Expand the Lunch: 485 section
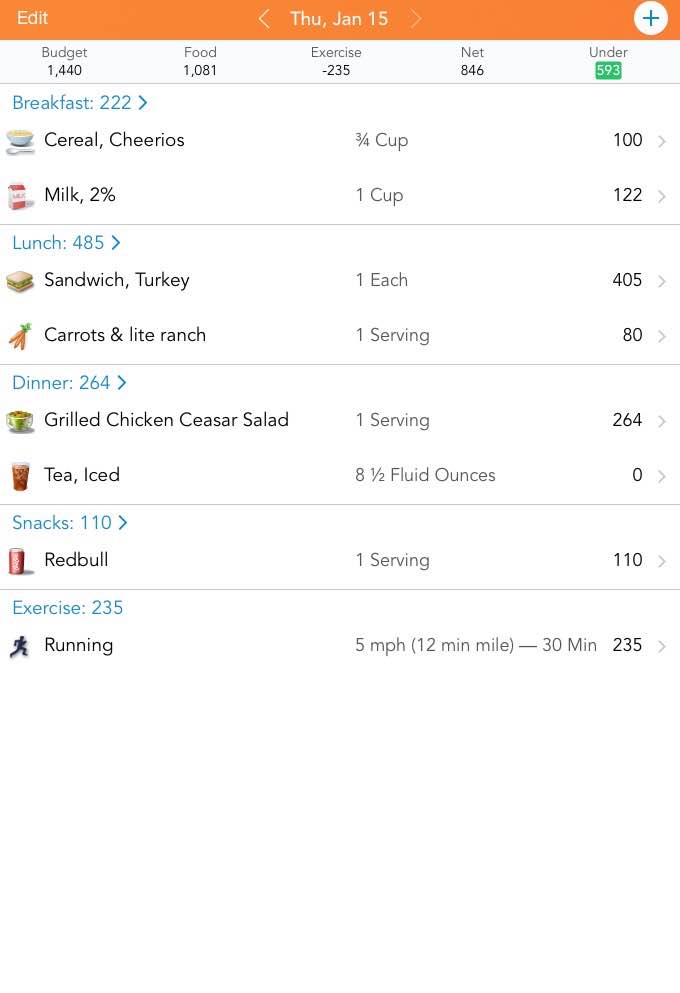Image resolution: width=680 pixels, height=993 pixels. (x=66, y=243)
